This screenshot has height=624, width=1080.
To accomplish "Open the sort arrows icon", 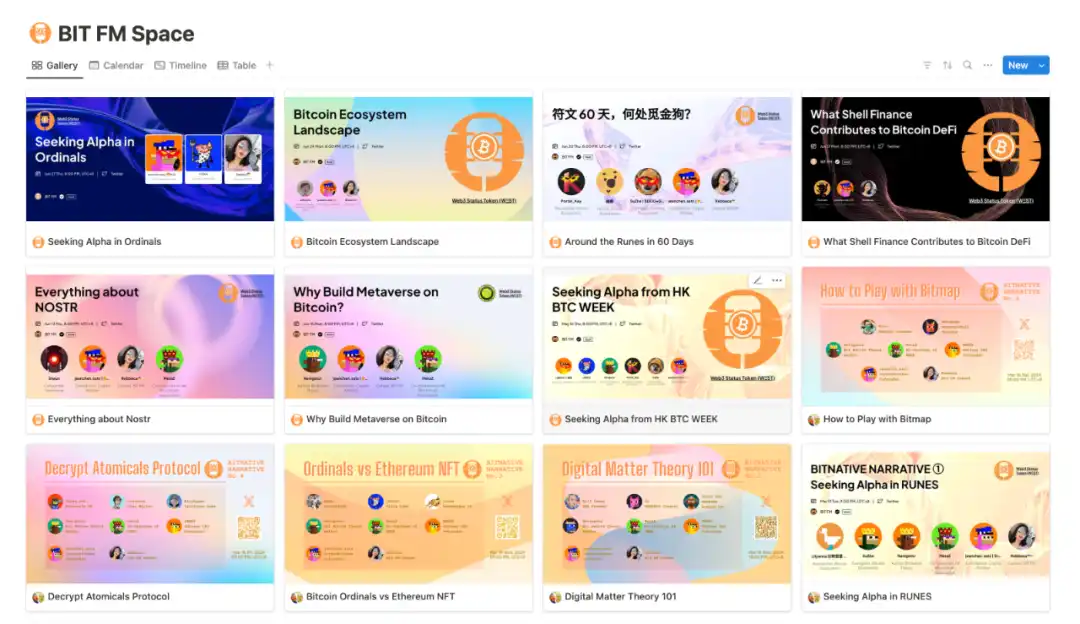I will pyautogui.click(x=947, y=65).
